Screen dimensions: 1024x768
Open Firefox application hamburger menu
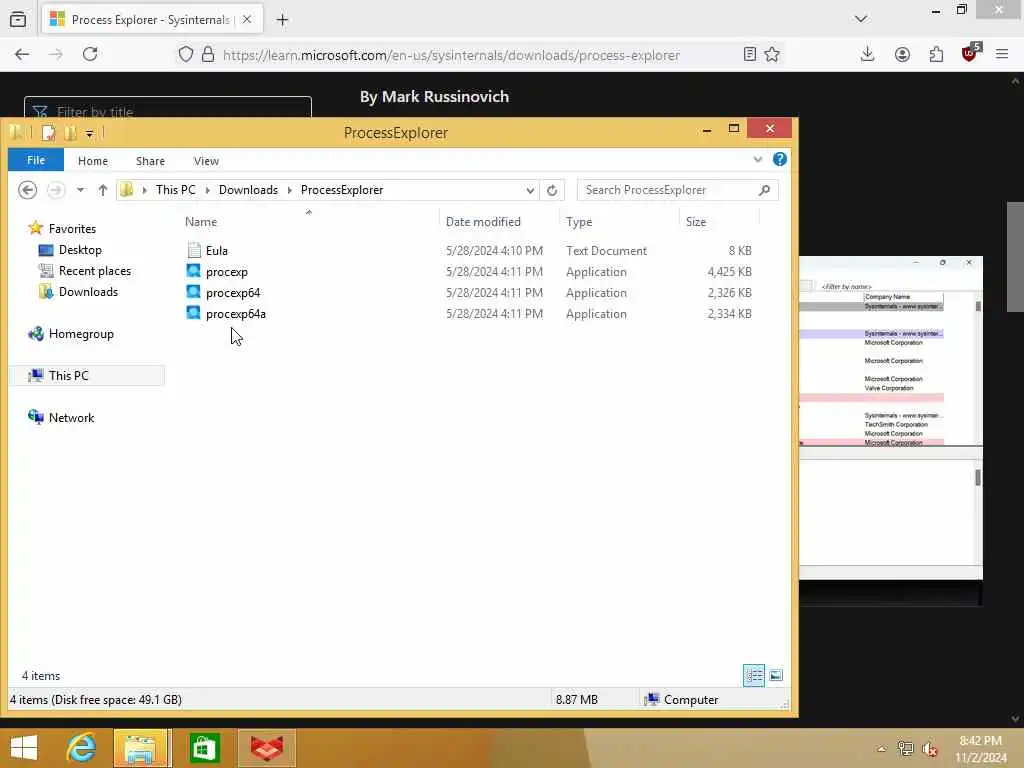1002,54
